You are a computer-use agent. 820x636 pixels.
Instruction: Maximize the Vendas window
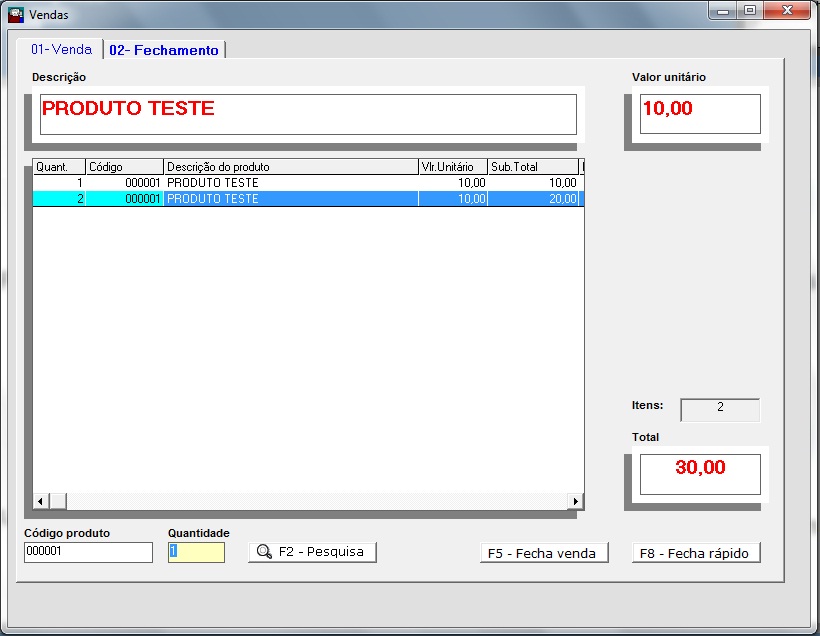point(749,11)
